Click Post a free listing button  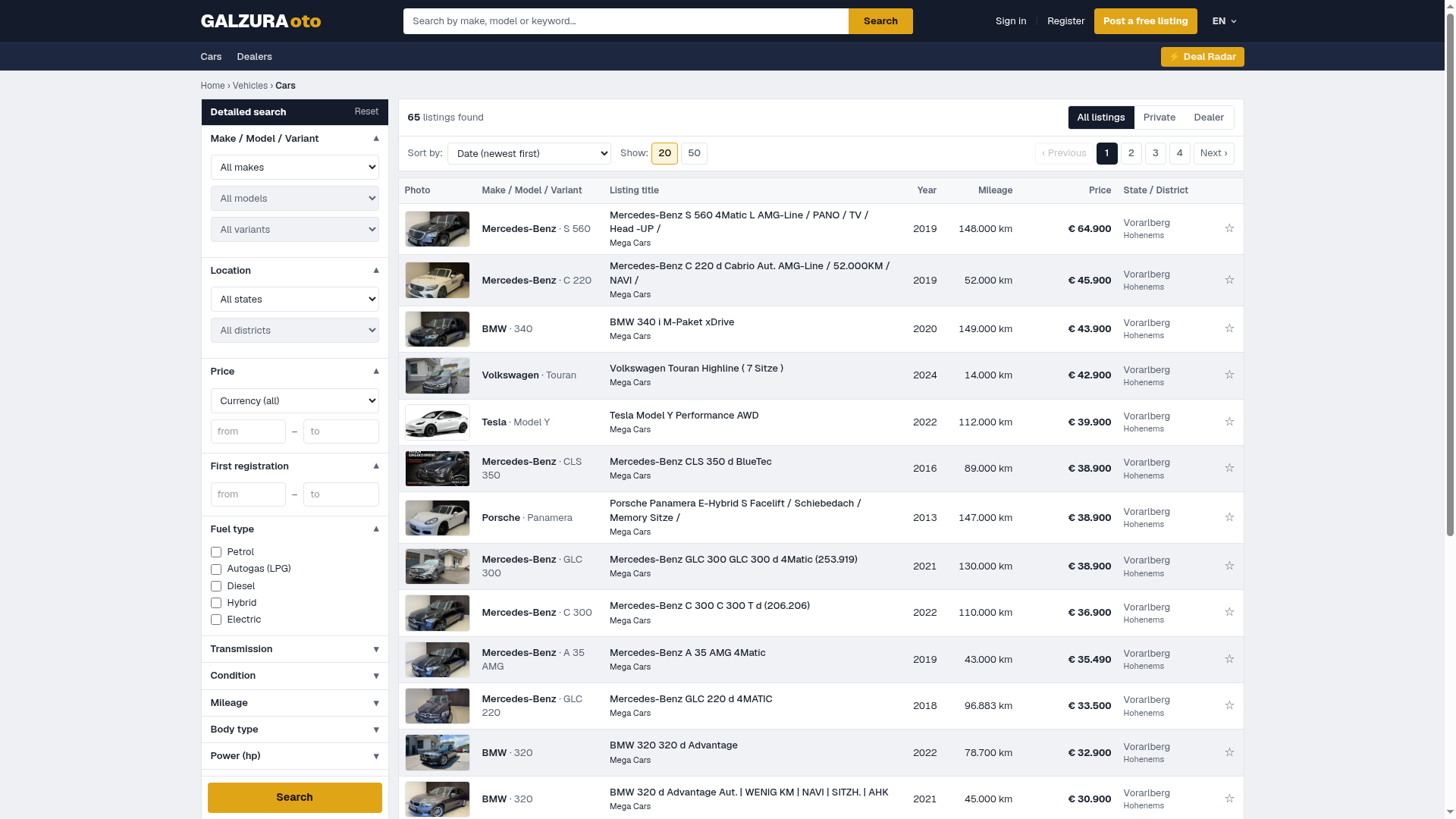click(1145, 21)
